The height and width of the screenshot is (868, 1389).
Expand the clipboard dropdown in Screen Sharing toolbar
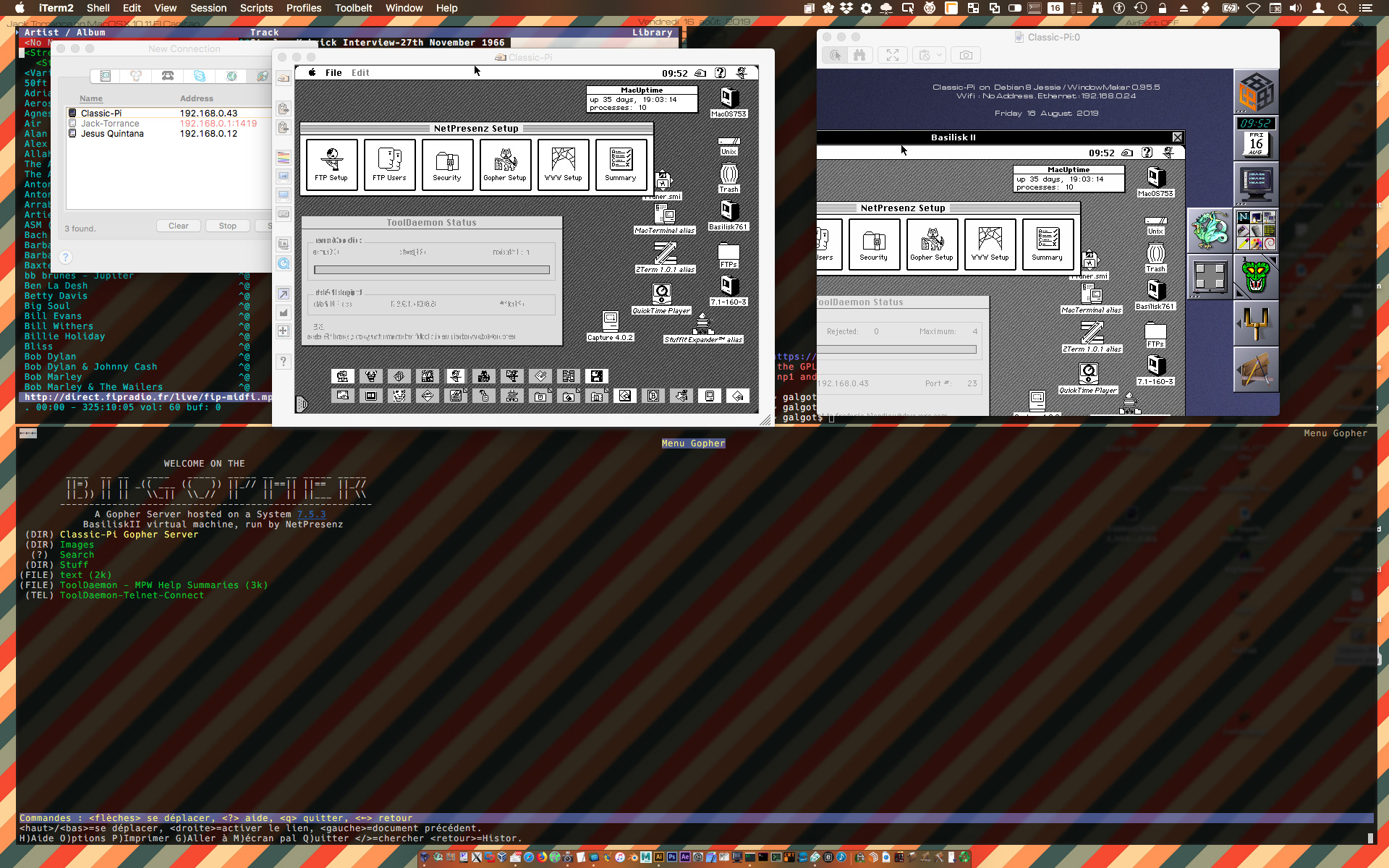tap(939, 55)
